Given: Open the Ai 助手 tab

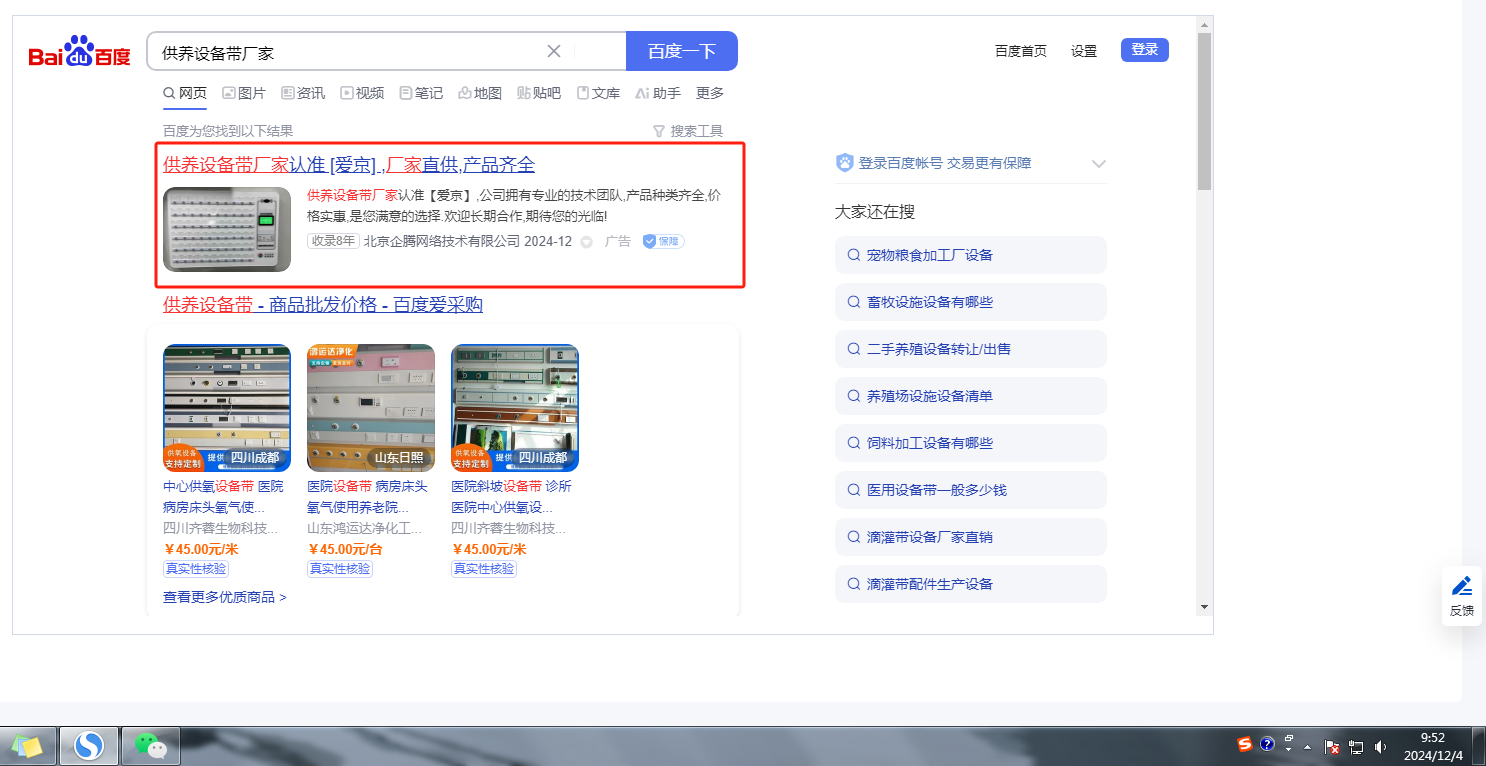Looking at the screenshot, I should (x=658, y=93).
